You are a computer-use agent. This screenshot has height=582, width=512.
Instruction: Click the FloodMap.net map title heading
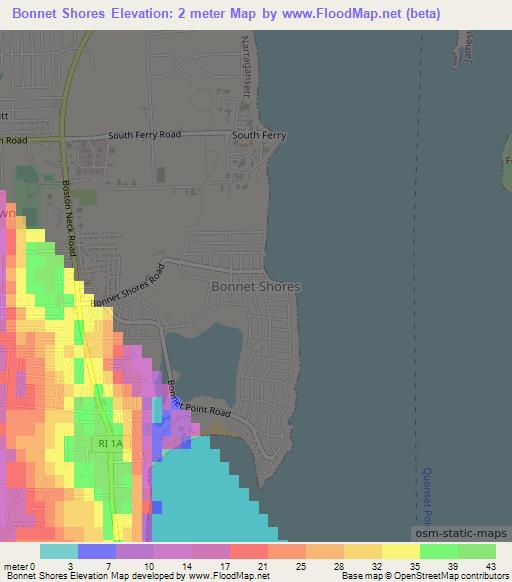[226, 13]
